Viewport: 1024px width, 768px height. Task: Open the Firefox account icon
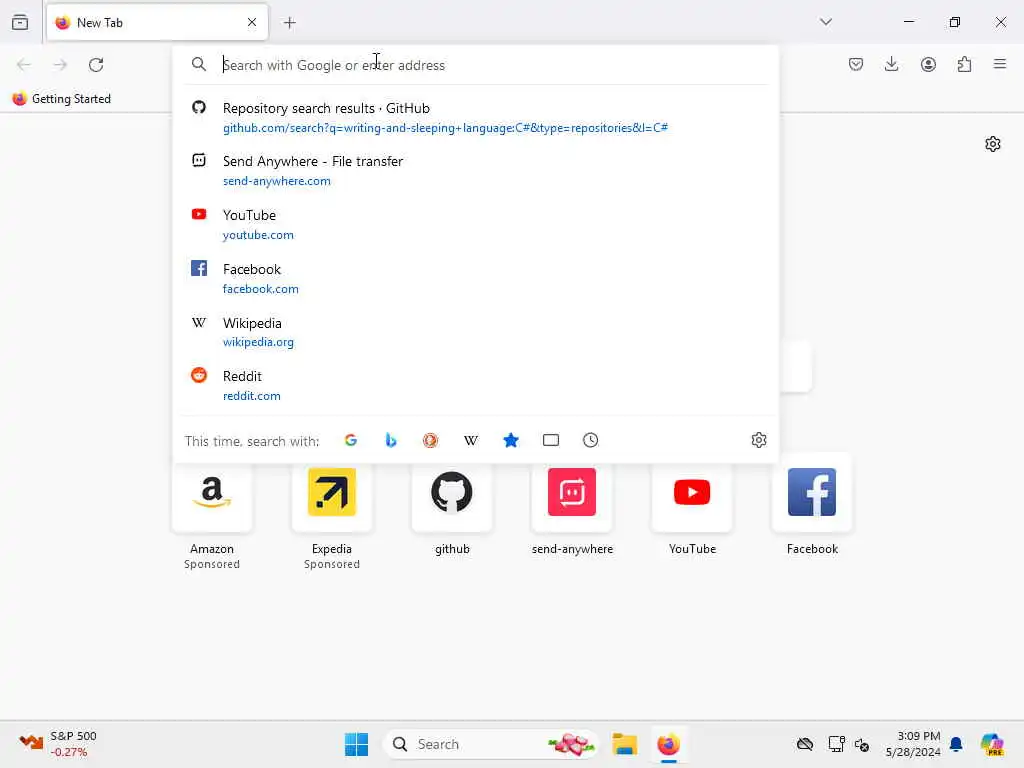(928, 64)
